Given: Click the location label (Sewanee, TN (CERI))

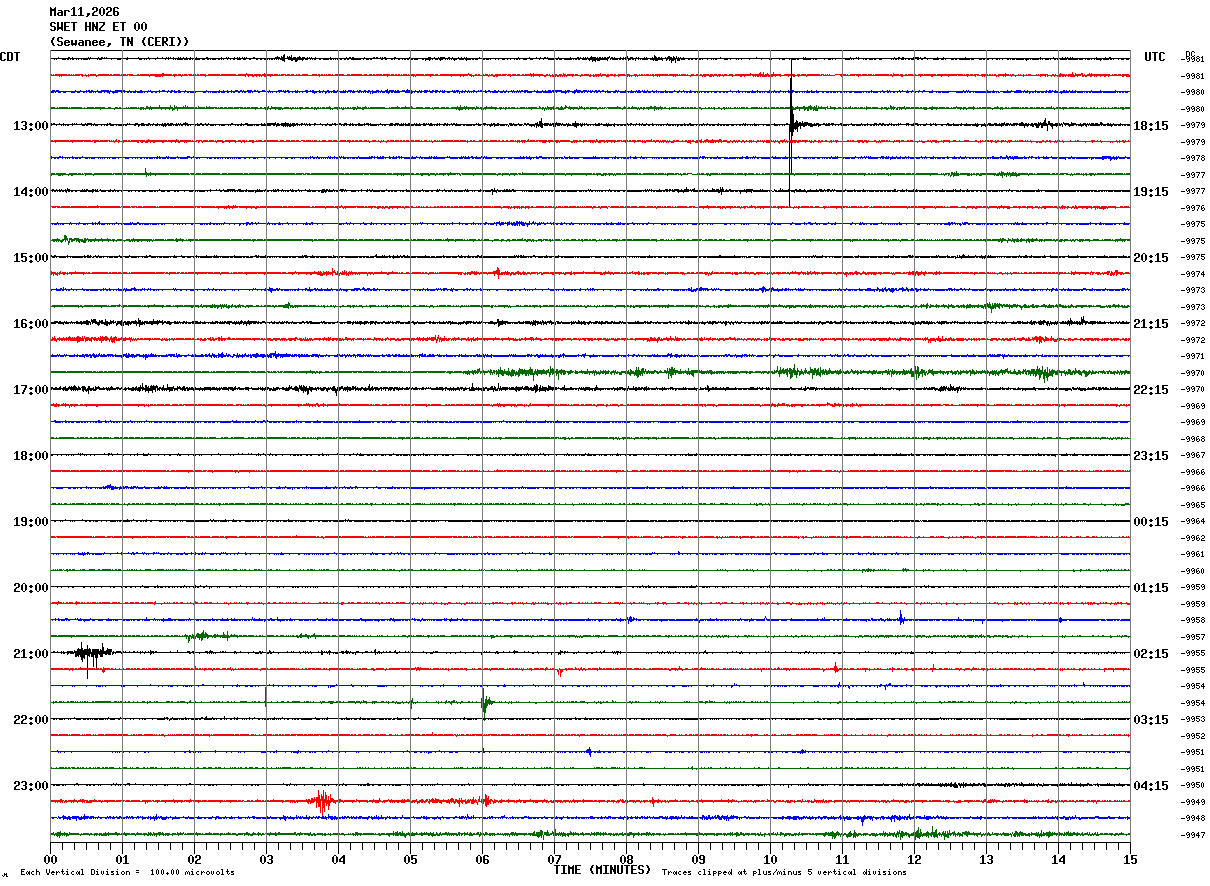Looking at the screenshot, I should (x=119, y=42).
